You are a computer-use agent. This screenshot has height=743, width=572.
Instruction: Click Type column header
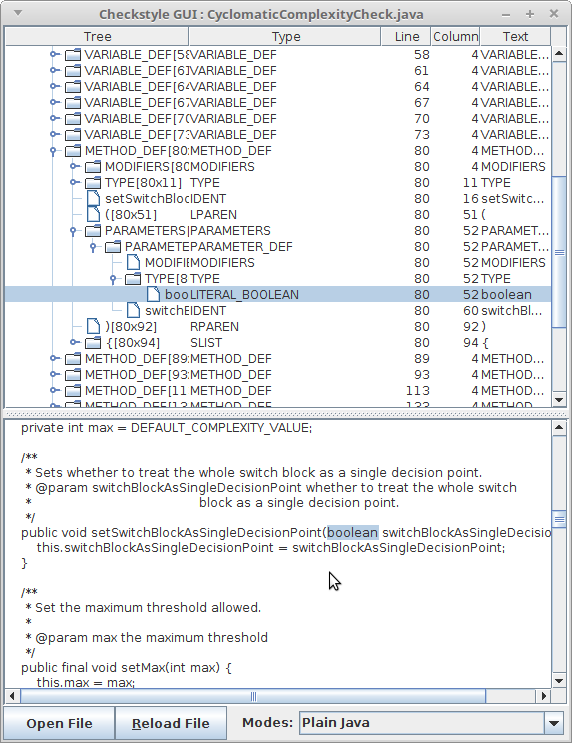tap(285, 36)
